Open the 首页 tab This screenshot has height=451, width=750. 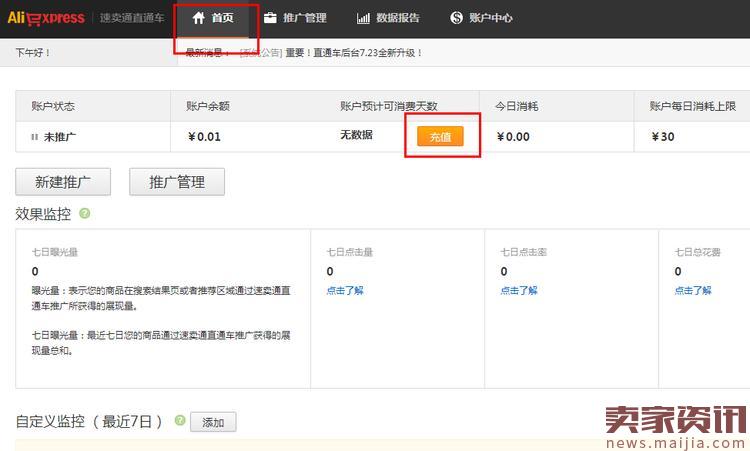(x=212, y=18)
